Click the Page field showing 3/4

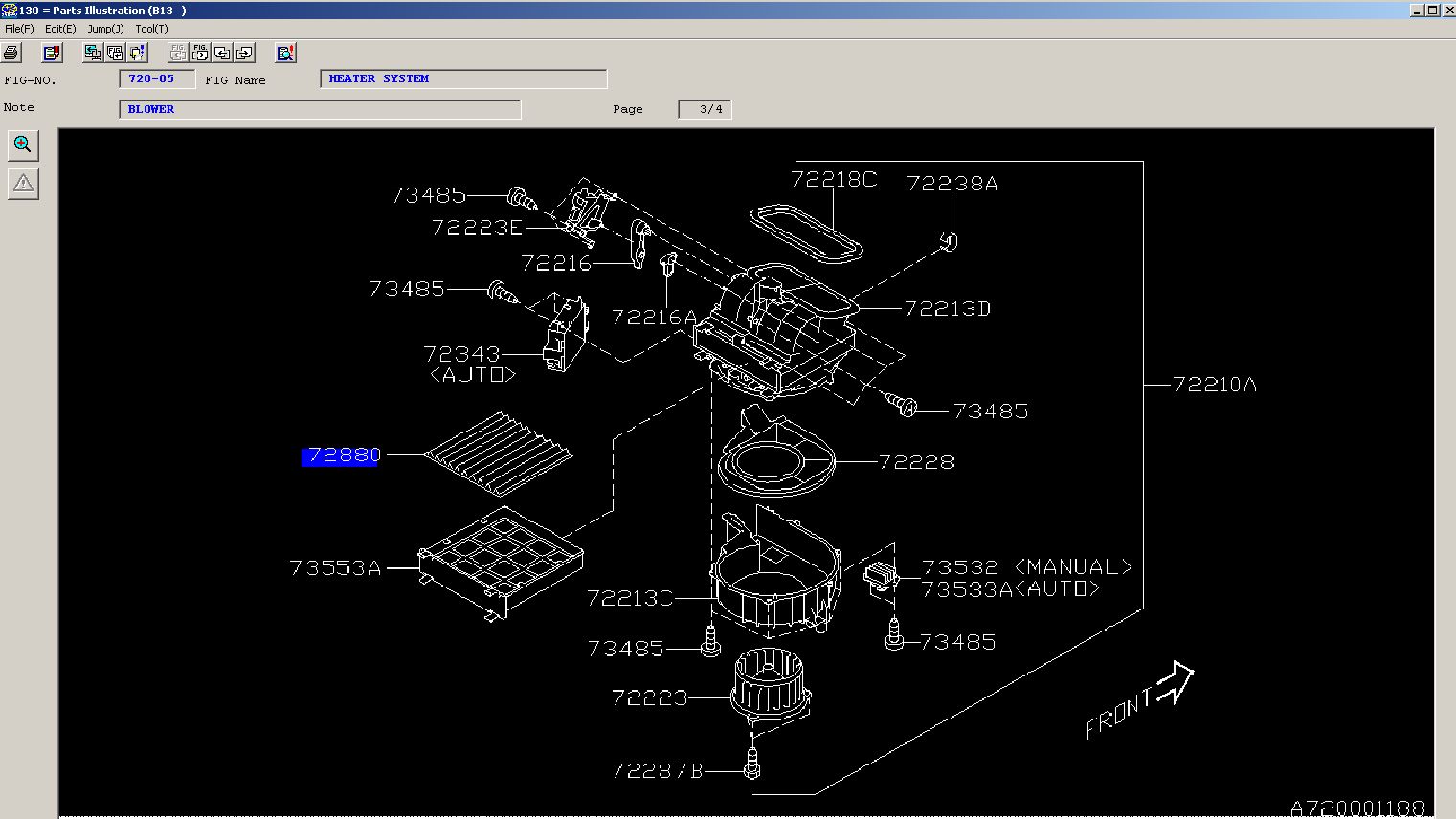[705, 109]
